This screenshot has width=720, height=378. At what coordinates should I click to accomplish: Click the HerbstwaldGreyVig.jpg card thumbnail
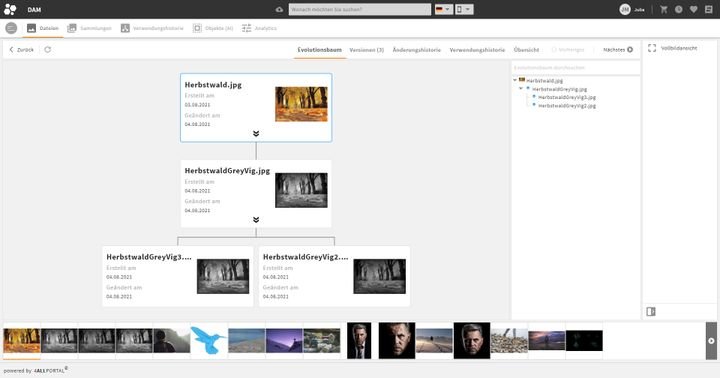(301, 190)
